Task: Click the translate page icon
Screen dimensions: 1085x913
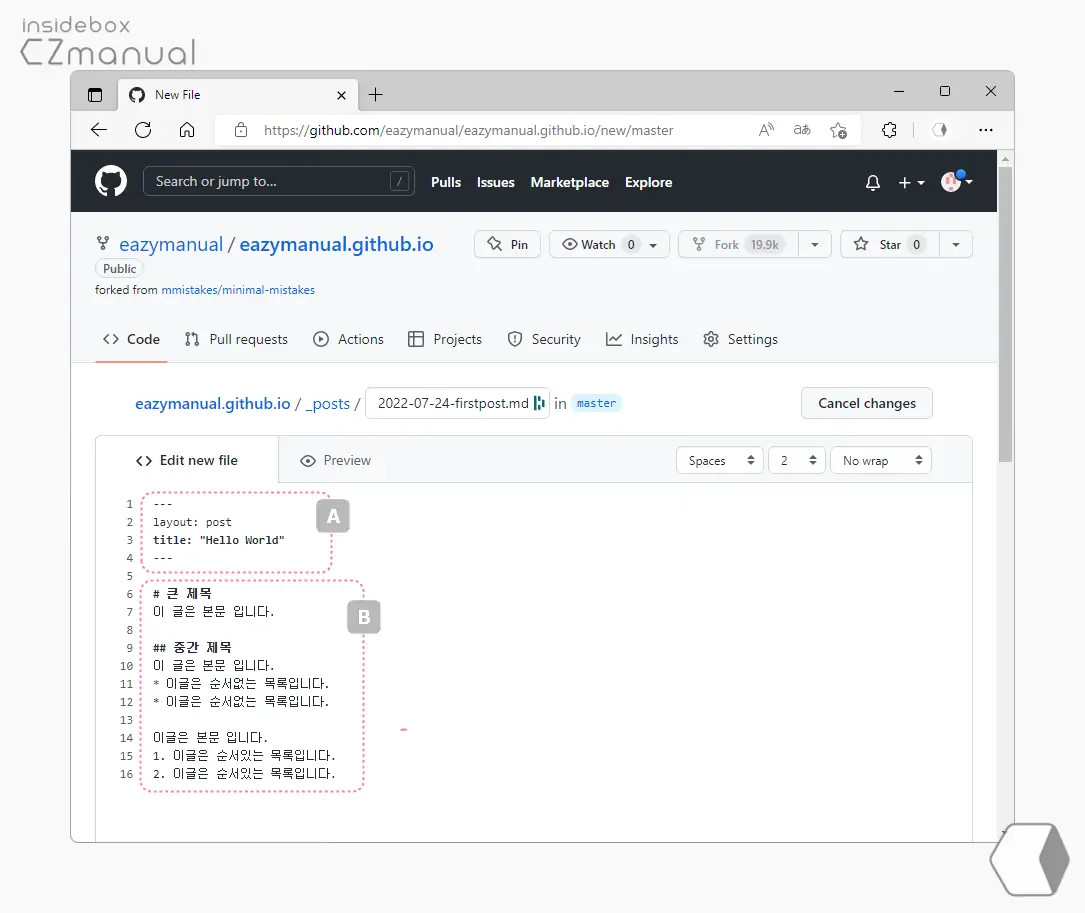Action: (802, 130)
